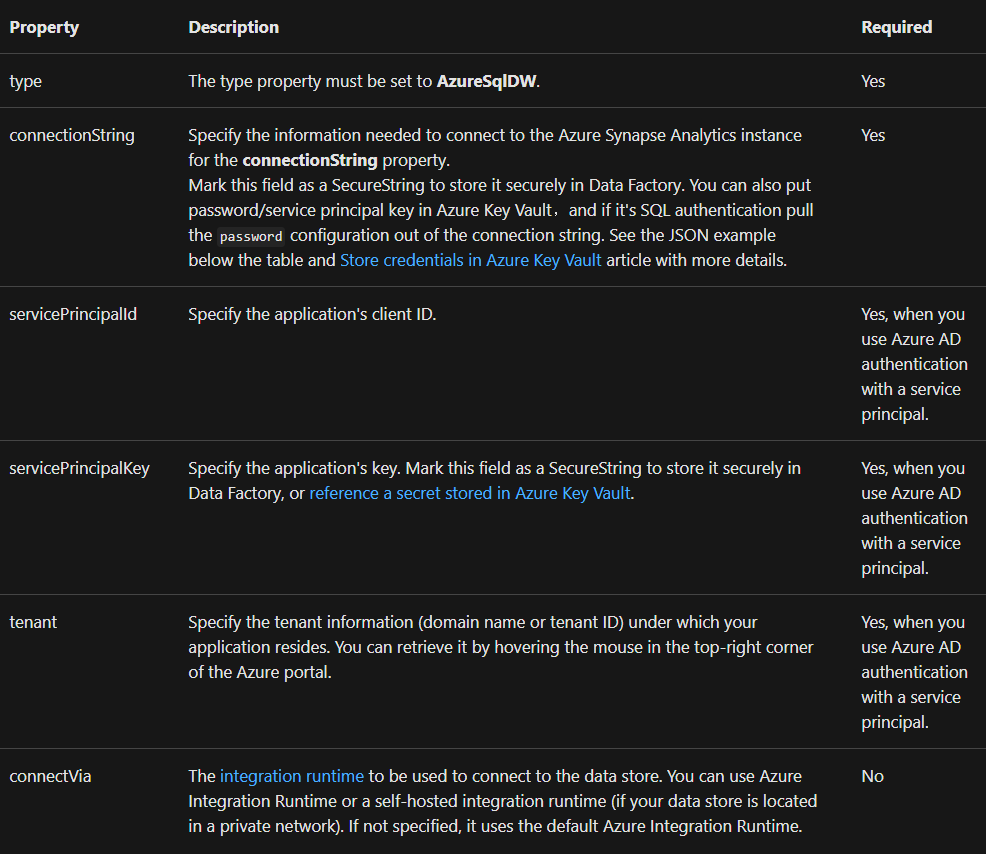Click the Yes value in connectionString row
The image size is (986, 854).
(x=873, y=135)
